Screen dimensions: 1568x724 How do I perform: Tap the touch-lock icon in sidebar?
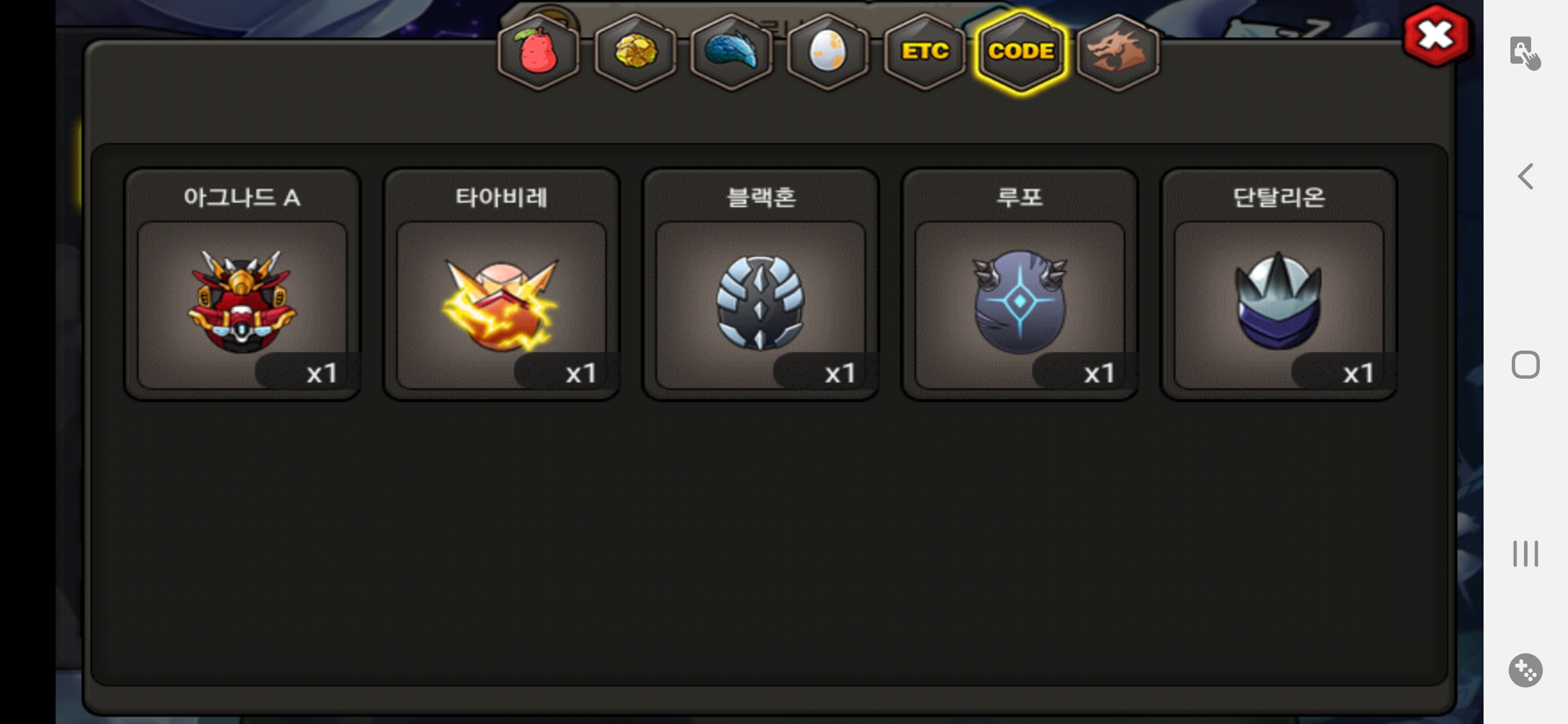pyautogui.click(x=1525, y=53)
